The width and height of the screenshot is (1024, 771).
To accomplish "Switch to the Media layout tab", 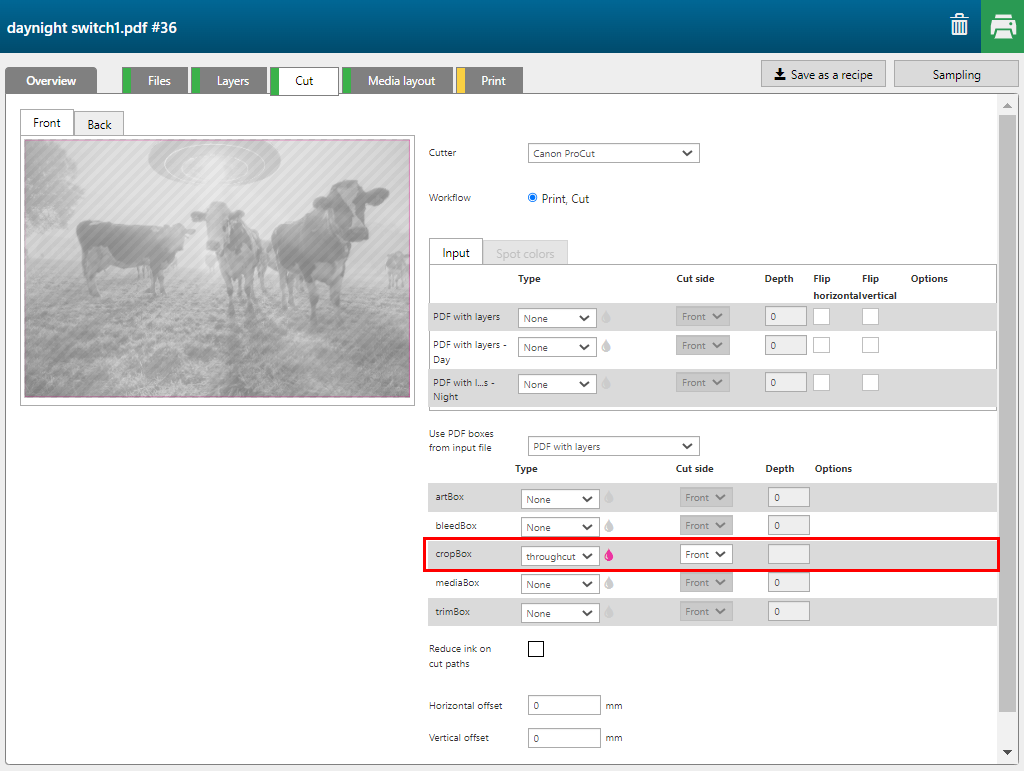I will click(x=400, y=81).
